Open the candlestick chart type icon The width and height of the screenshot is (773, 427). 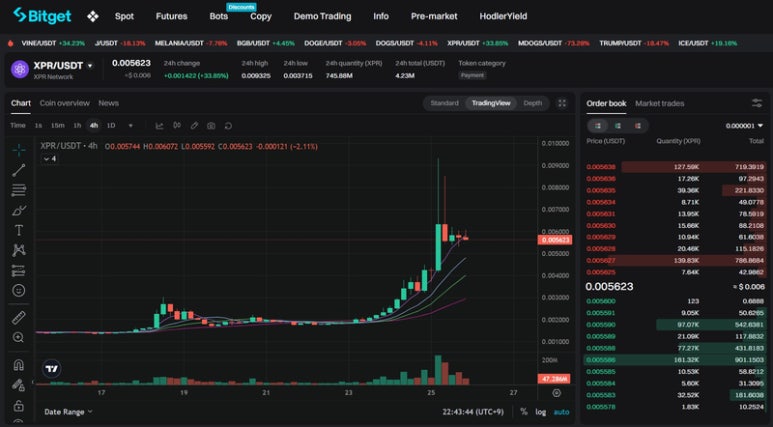click(x=177, y=126)
